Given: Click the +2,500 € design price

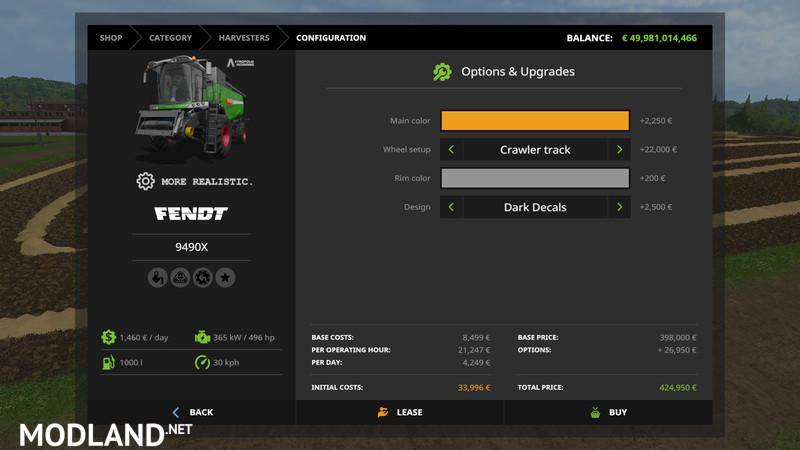Looking at the screenshot, I should (656, 207).
